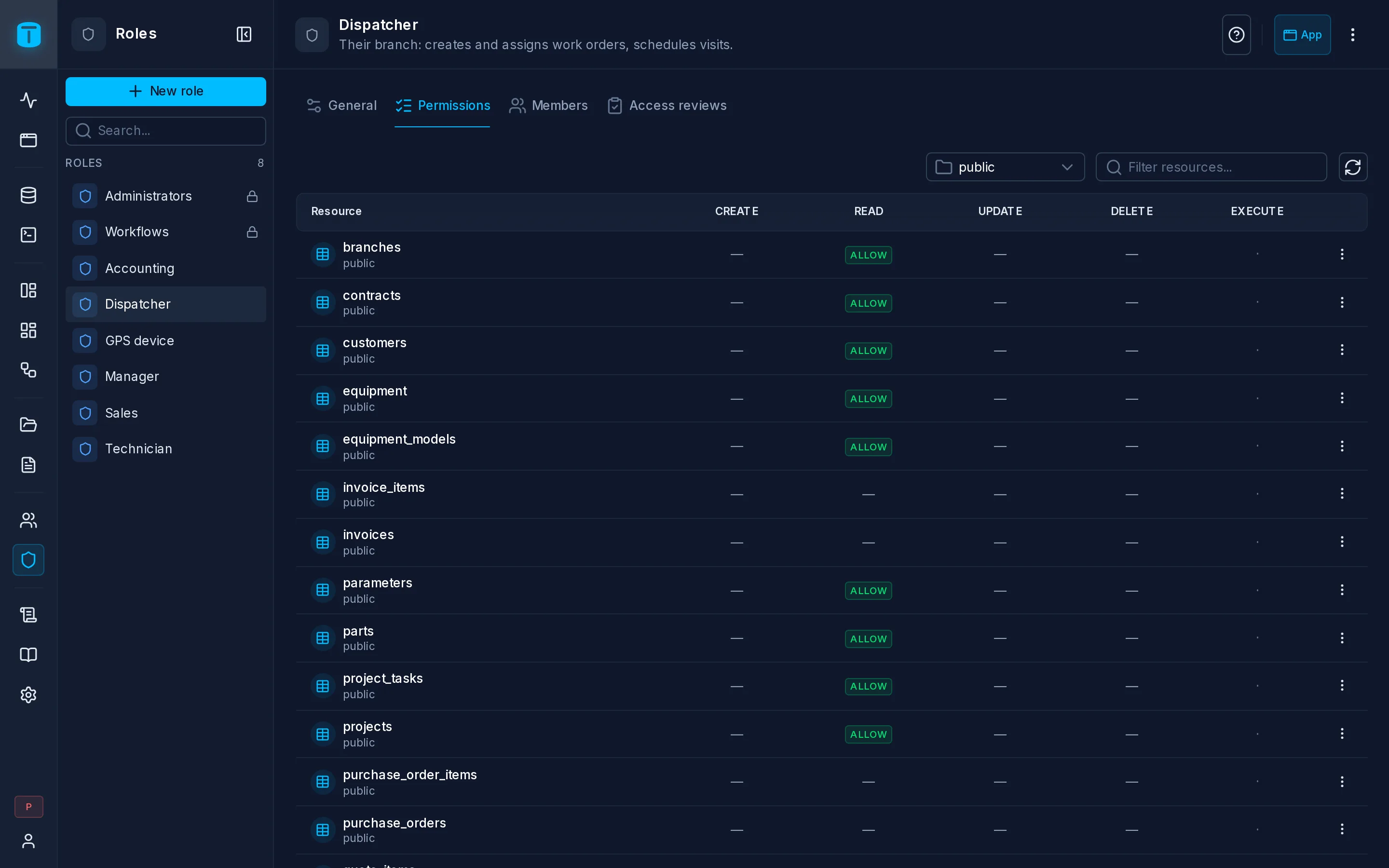Open the public schema dropdown
The width and height of the screenshot is (1389, 868).
coord(1005,167)
